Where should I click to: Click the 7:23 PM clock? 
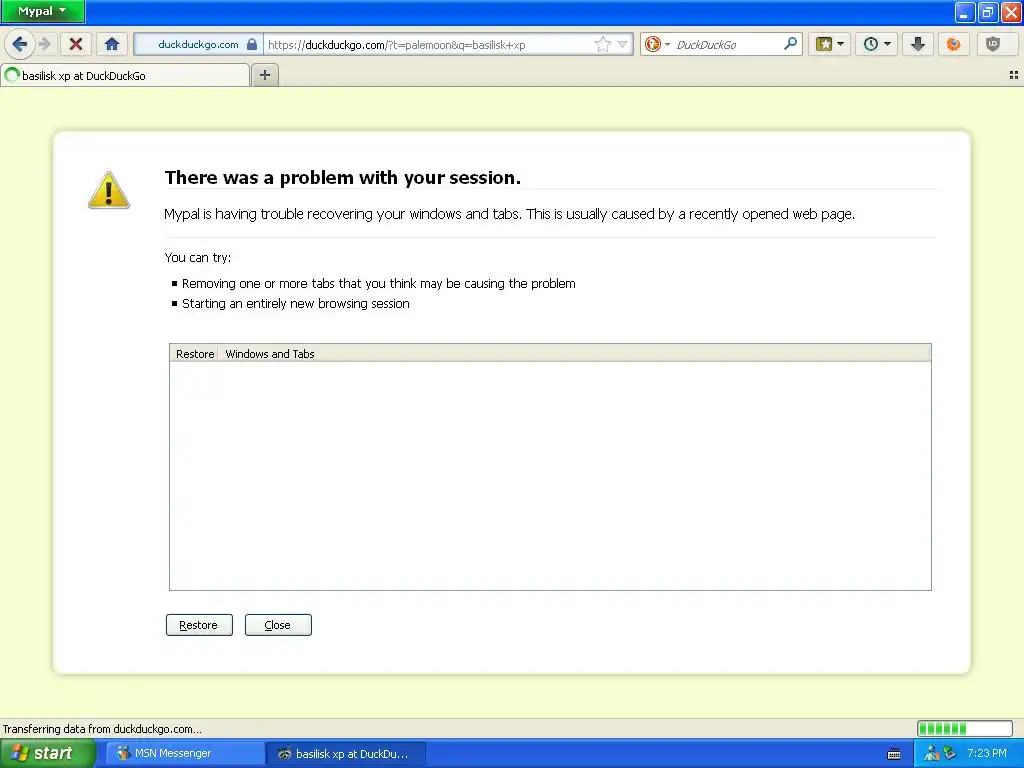coord(987,753)
